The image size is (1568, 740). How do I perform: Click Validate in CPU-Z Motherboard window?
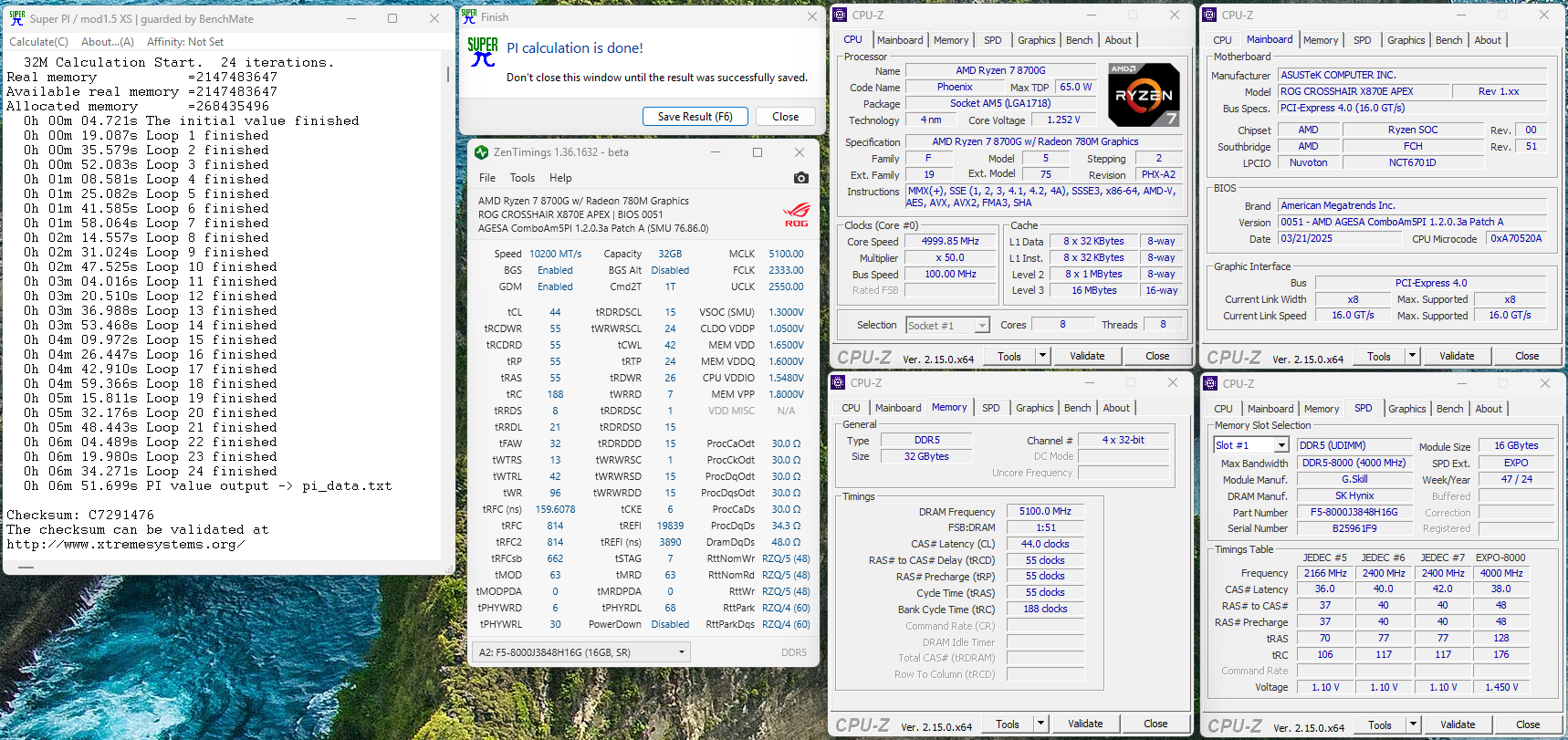[x=1457, y=356]
